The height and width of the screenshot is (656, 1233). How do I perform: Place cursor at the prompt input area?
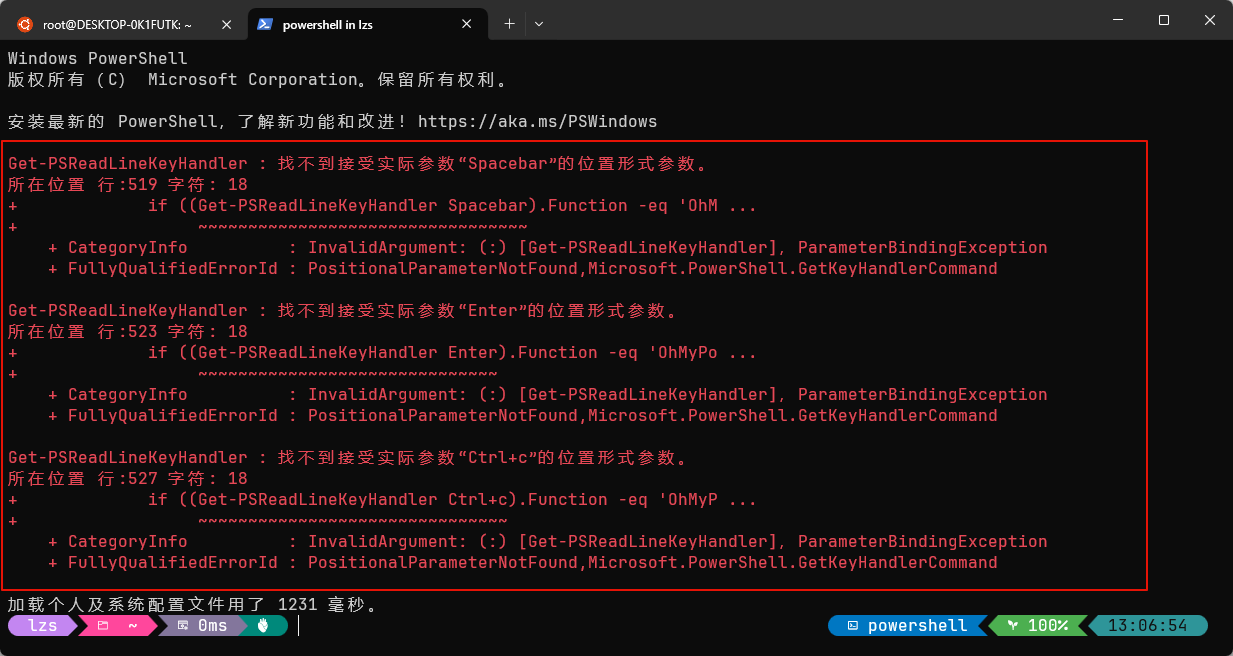tap(298, 626)
